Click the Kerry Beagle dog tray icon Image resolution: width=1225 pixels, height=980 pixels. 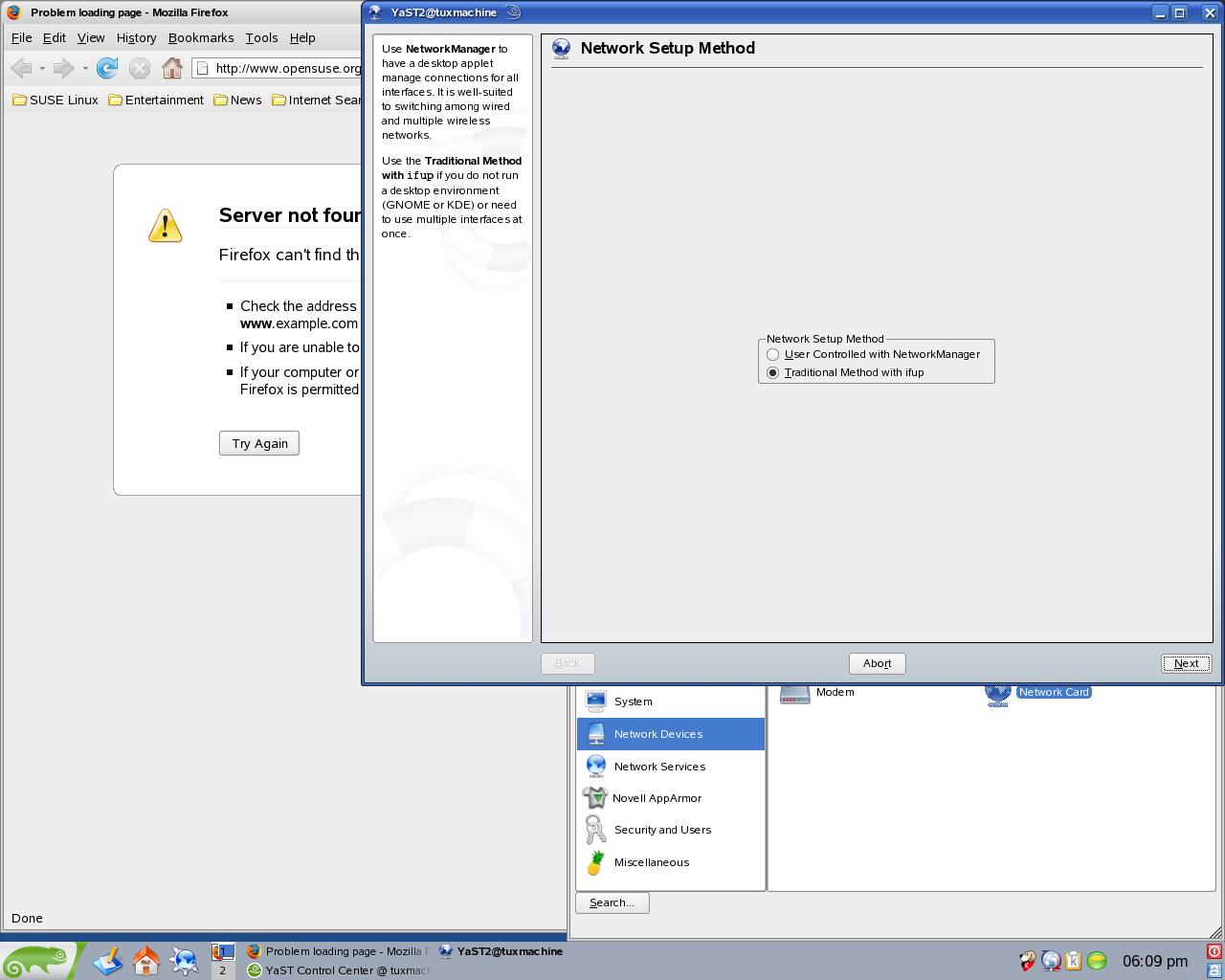1027,960
